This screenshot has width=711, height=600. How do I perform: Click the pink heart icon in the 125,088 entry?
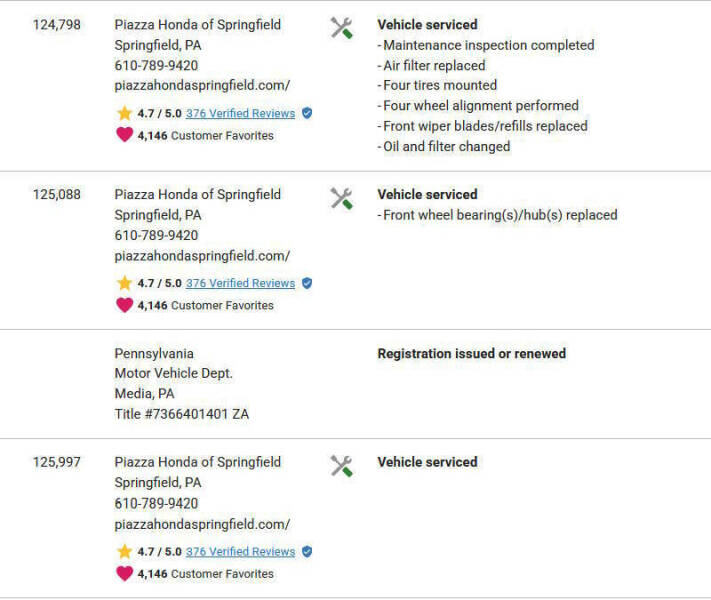tap(125, 305)
